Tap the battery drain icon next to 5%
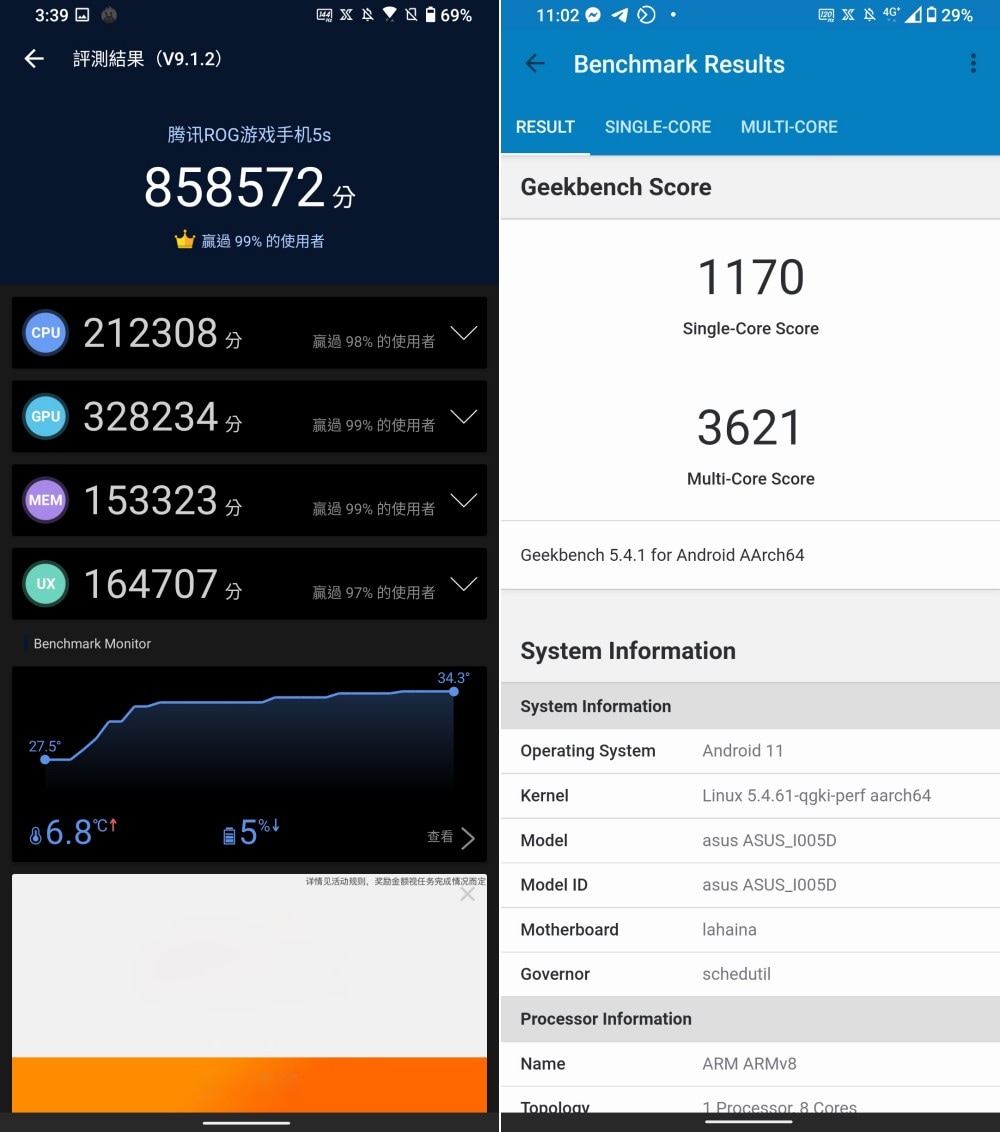Viewport: 1000px width, 1132px height. coord(229,836)
